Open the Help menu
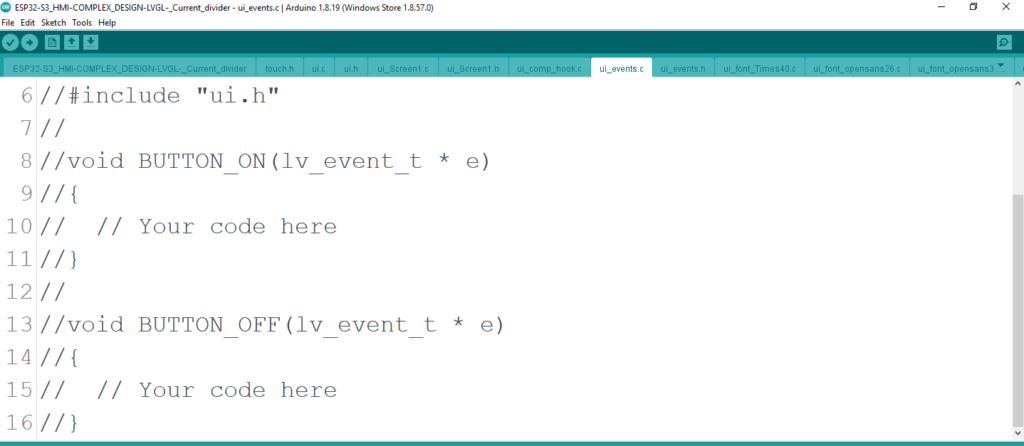The height and width of the screenshot is (446, 1024). [107, 22]
